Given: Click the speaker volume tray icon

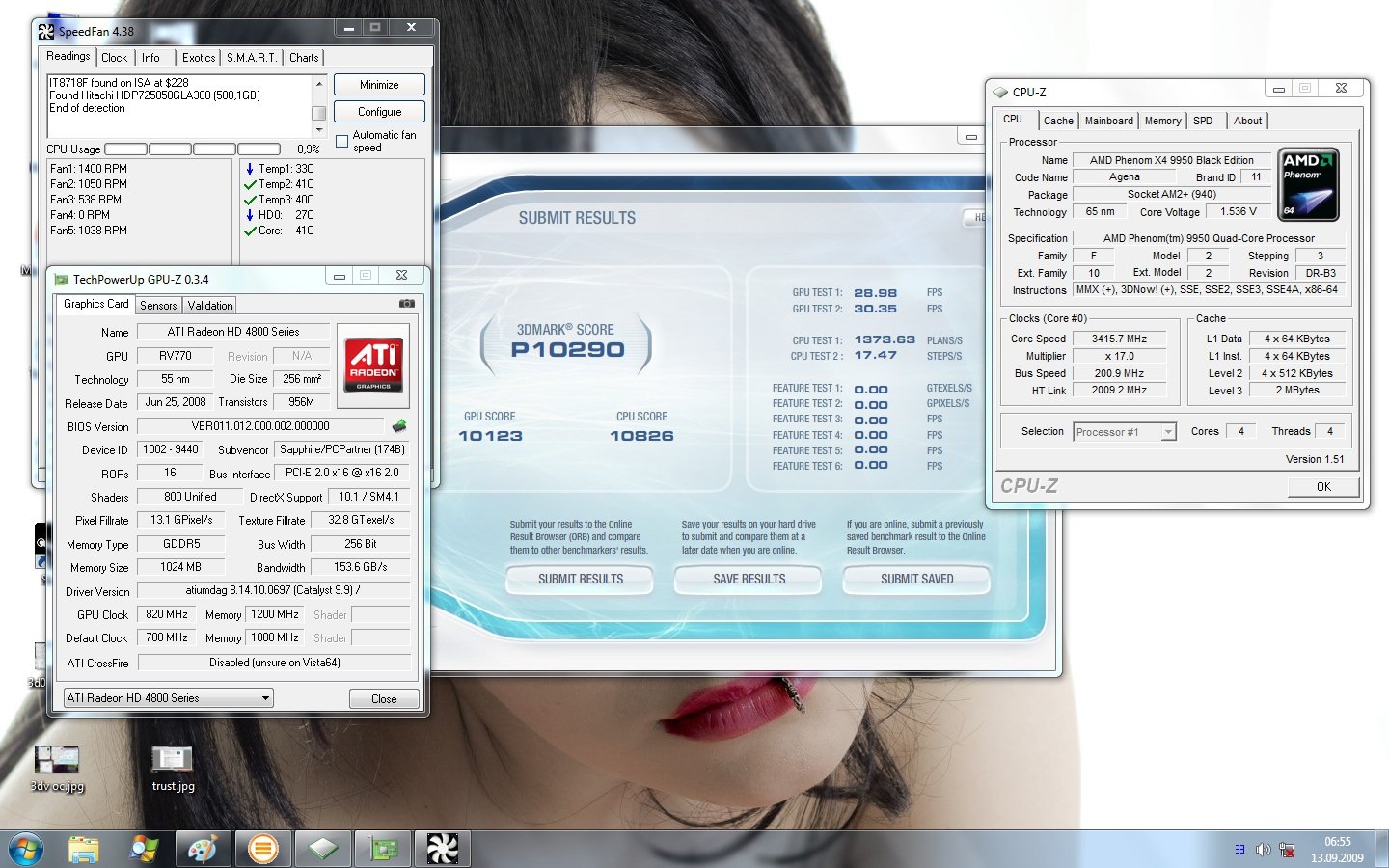Looking at the screenshot, I should (x=1263, y=850).
